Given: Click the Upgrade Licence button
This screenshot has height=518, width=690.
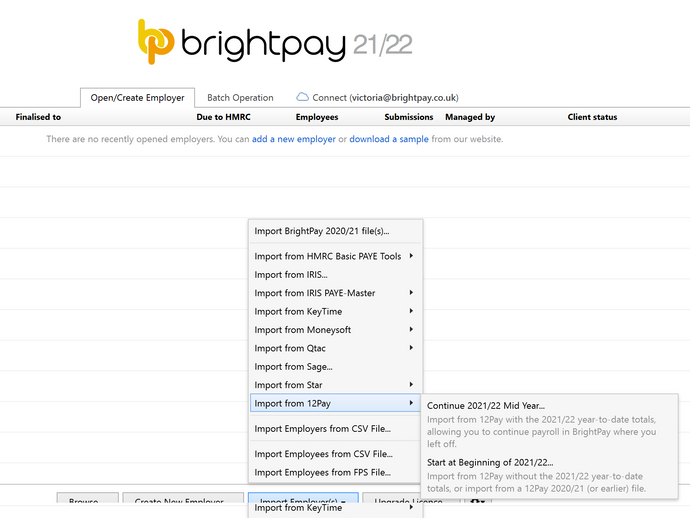Looking at the screenshot, I should [411, 498].
